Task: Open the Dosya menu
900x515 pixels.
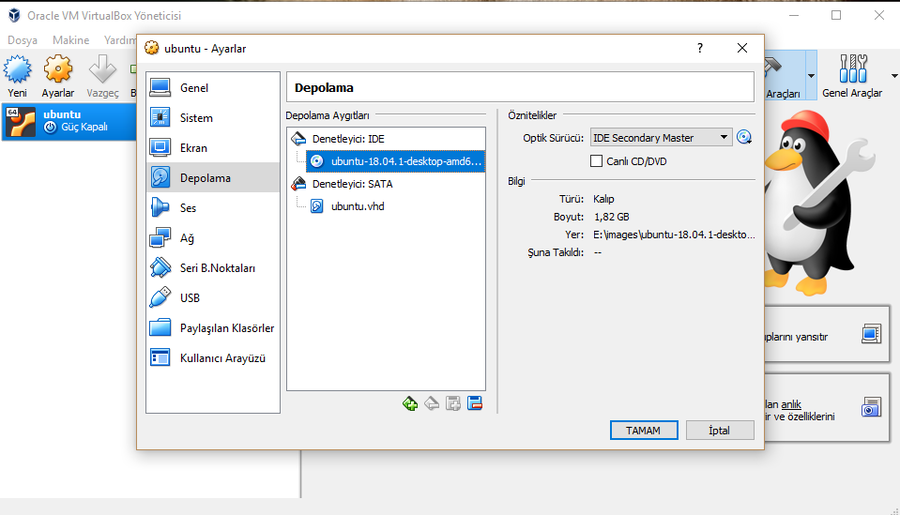Action: (x=22, y=40)
